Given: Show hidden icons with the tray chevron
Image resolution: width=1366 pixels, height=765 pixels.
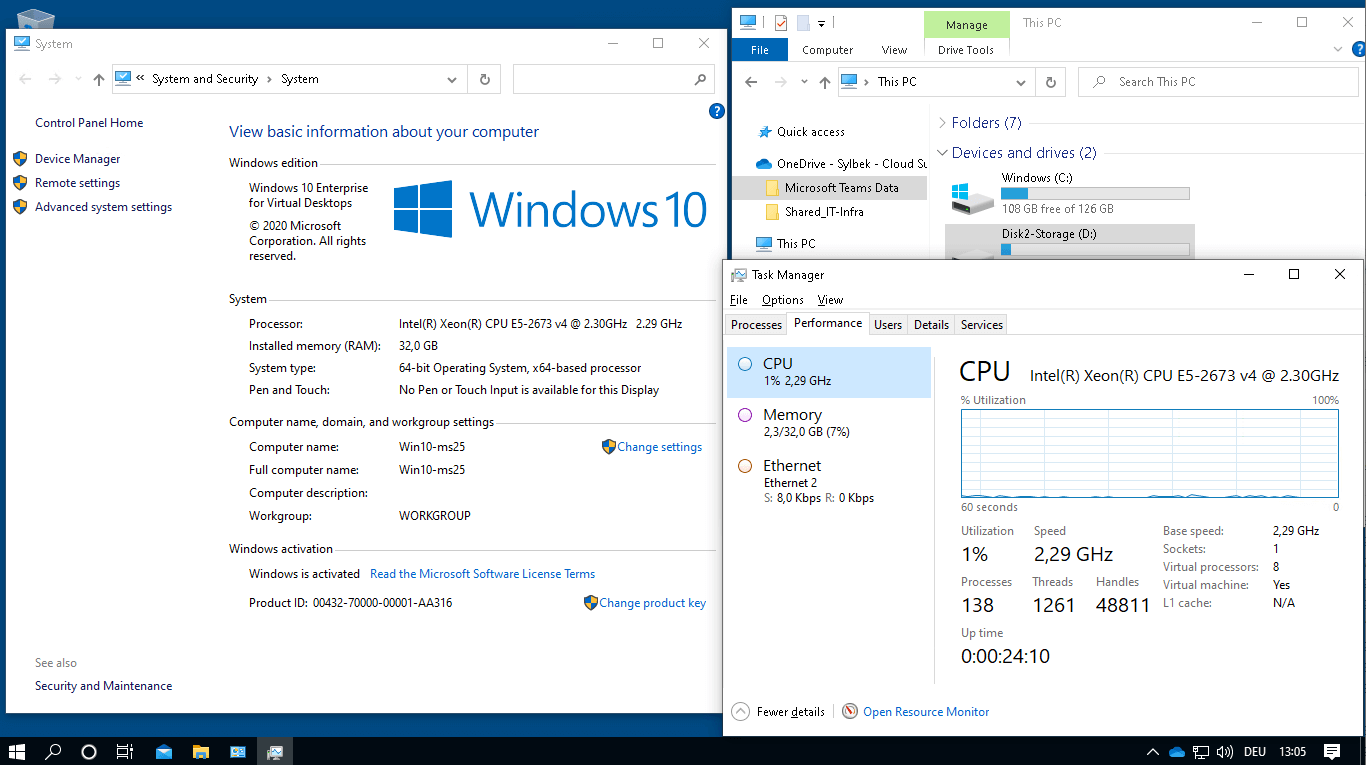Looking at the screenshot, I should pos(1153,751).
